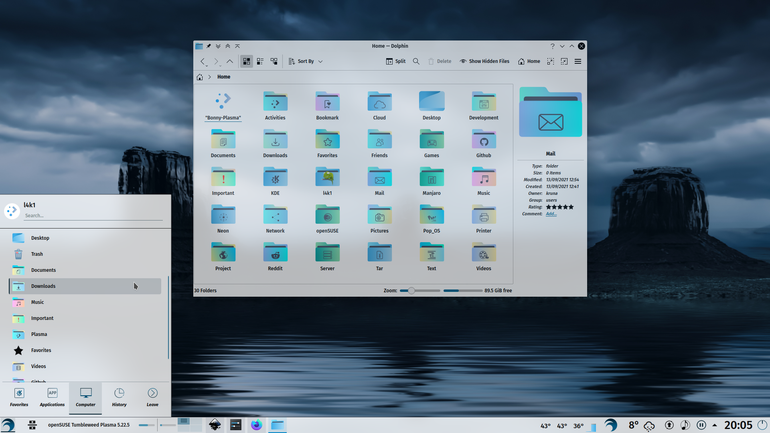Image resolution: width=770 pixels, height=433 pixels.
Task: Open Firefox from the taskbar
Action: (x=256, y=425)
